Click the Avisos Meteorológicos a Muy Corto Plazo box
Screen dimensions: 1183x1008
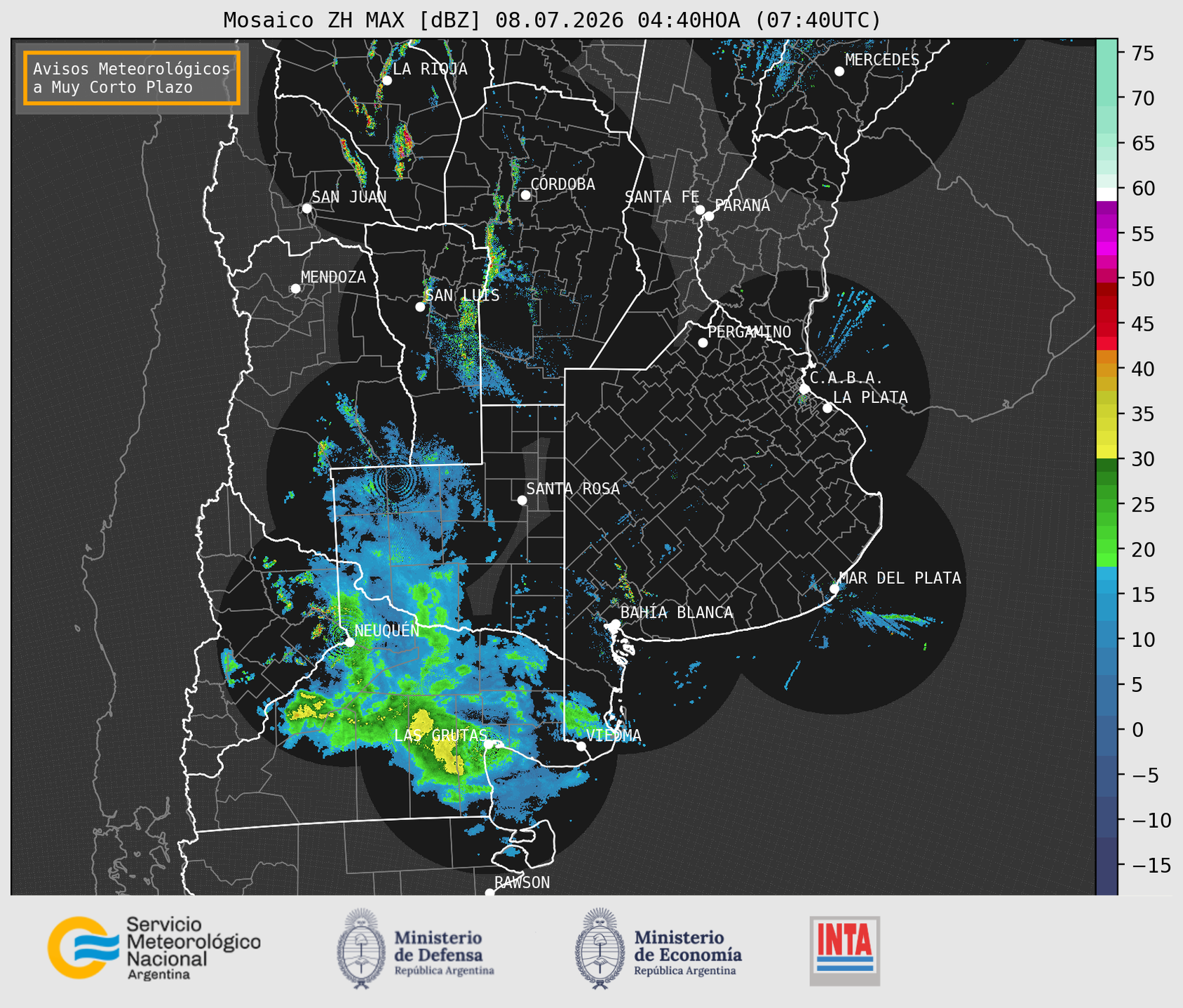pyautogui.click(x=132, y=78)
